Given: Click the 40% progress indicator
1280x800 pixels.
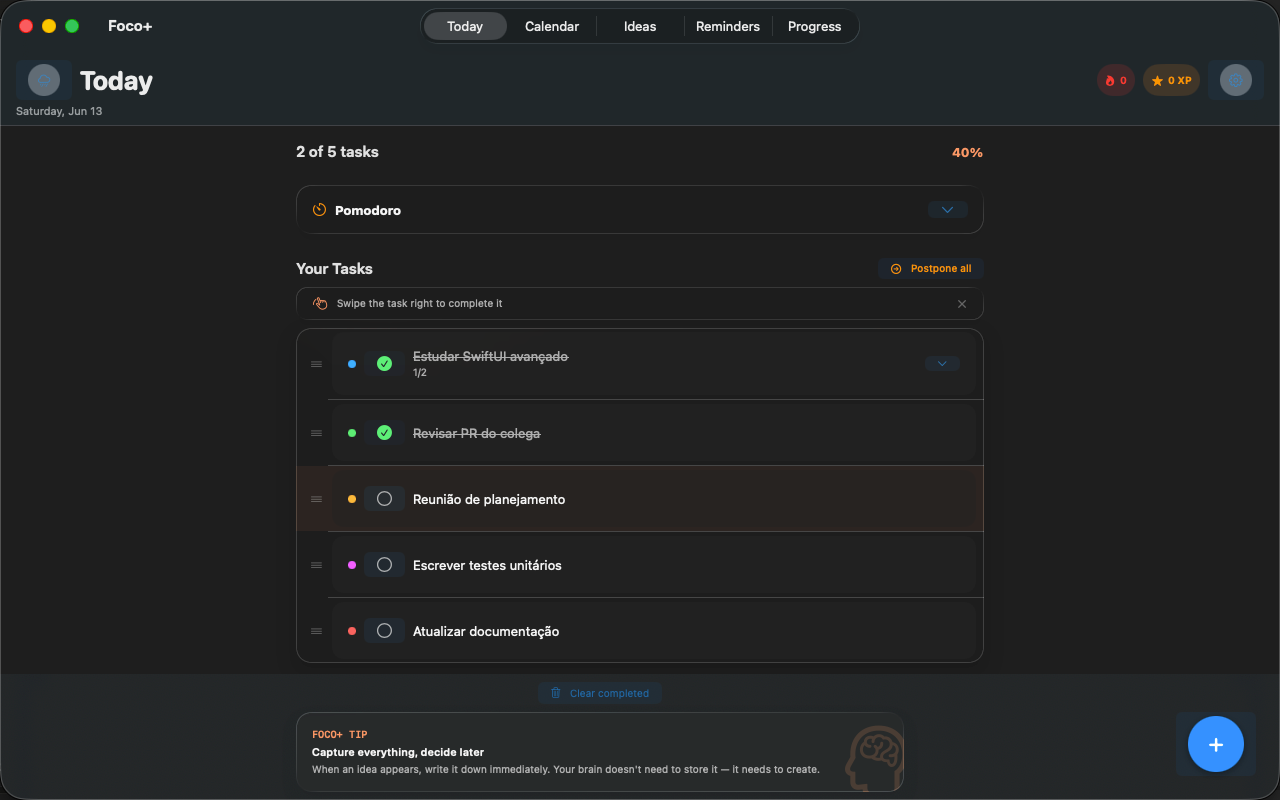Looking at the screenshot, I should coord(967,153).
